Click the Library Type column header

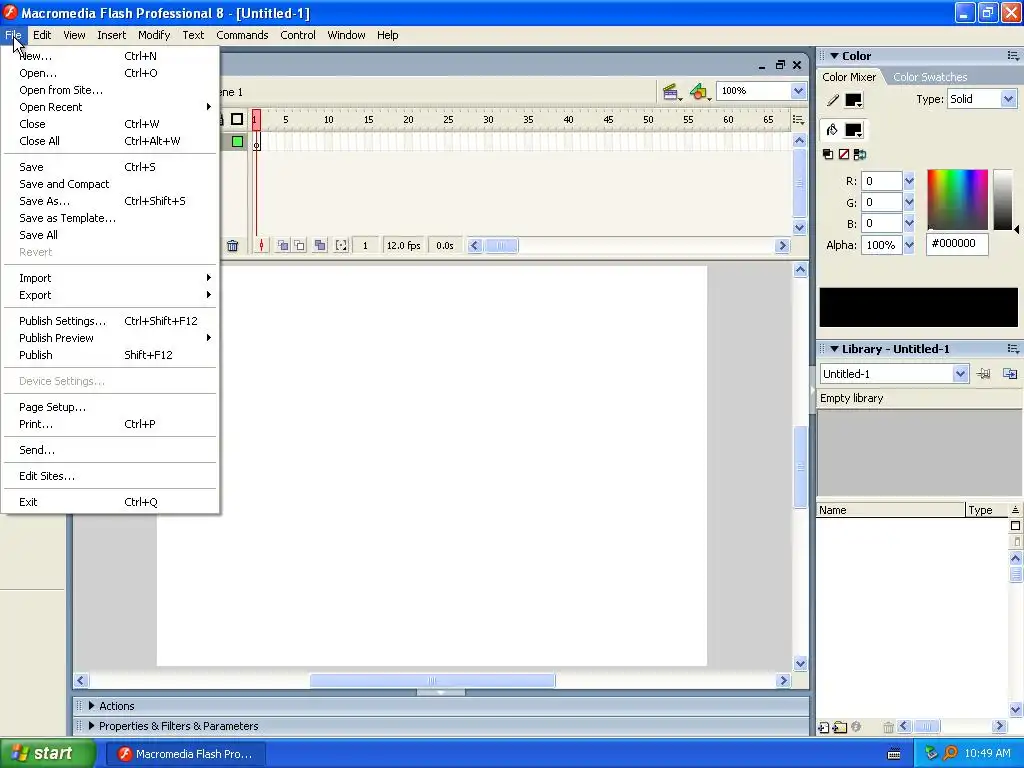(x=987, y=510)
